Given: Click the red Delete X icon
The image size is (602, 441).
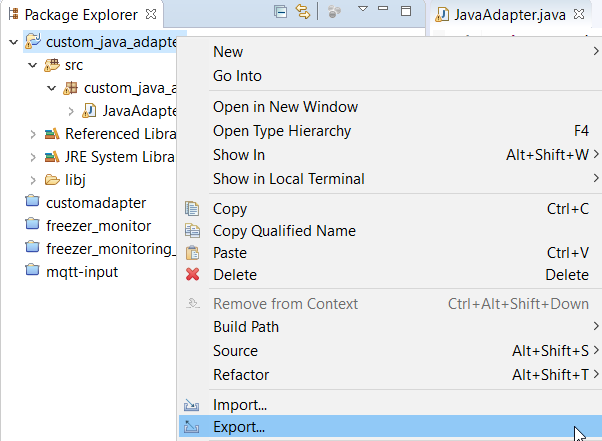Looking at the screenshot, I should point(192,274).
